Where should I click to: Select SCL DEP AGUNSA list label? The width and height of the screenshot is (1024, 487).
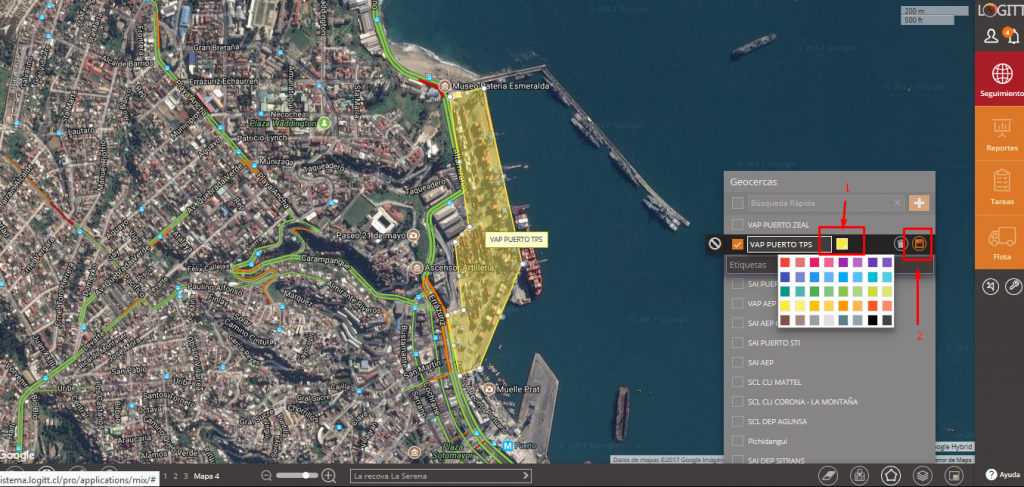(777, 422)
